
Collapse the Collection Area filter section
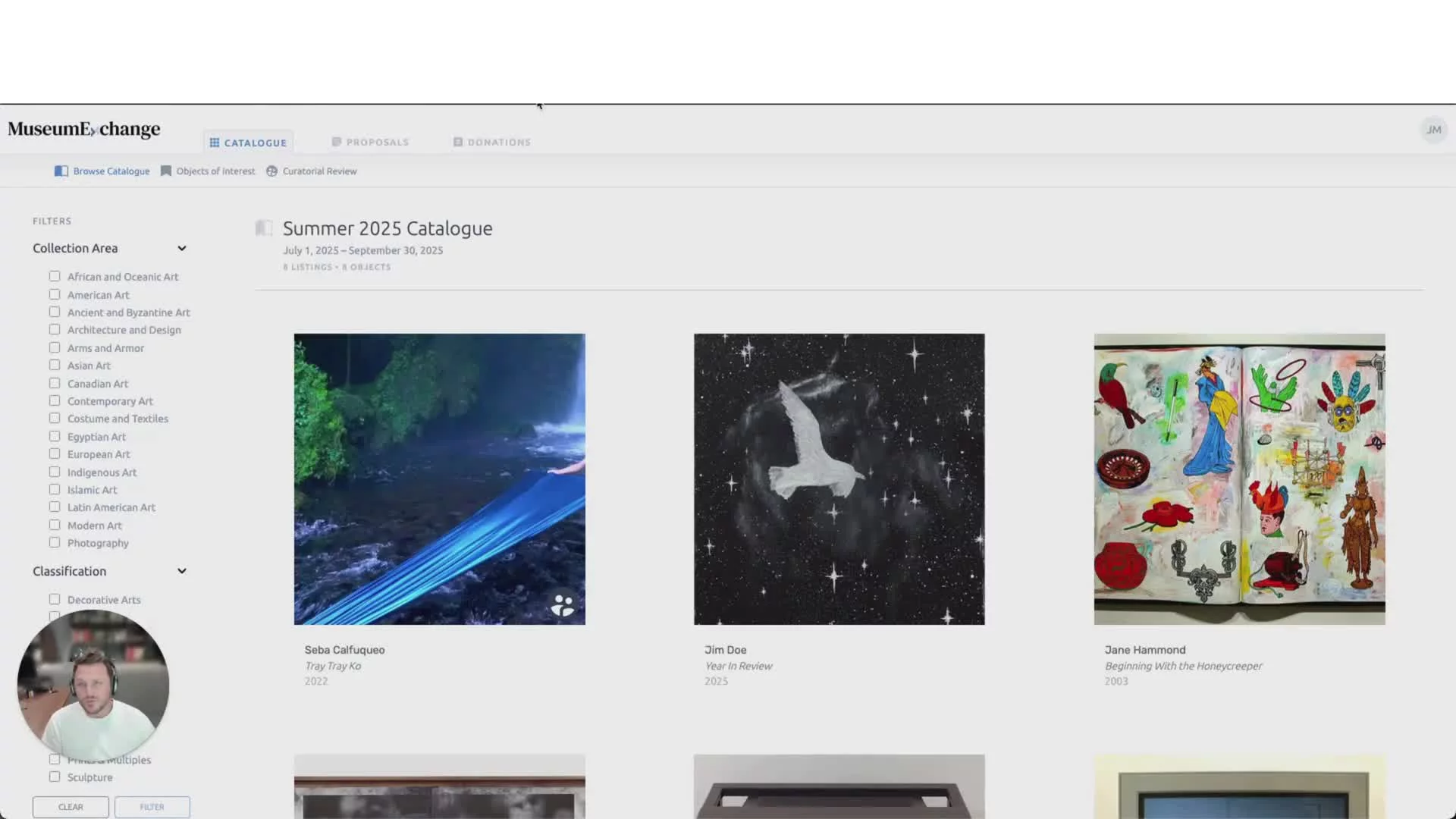pyautogui.click(x=182, y=249)
